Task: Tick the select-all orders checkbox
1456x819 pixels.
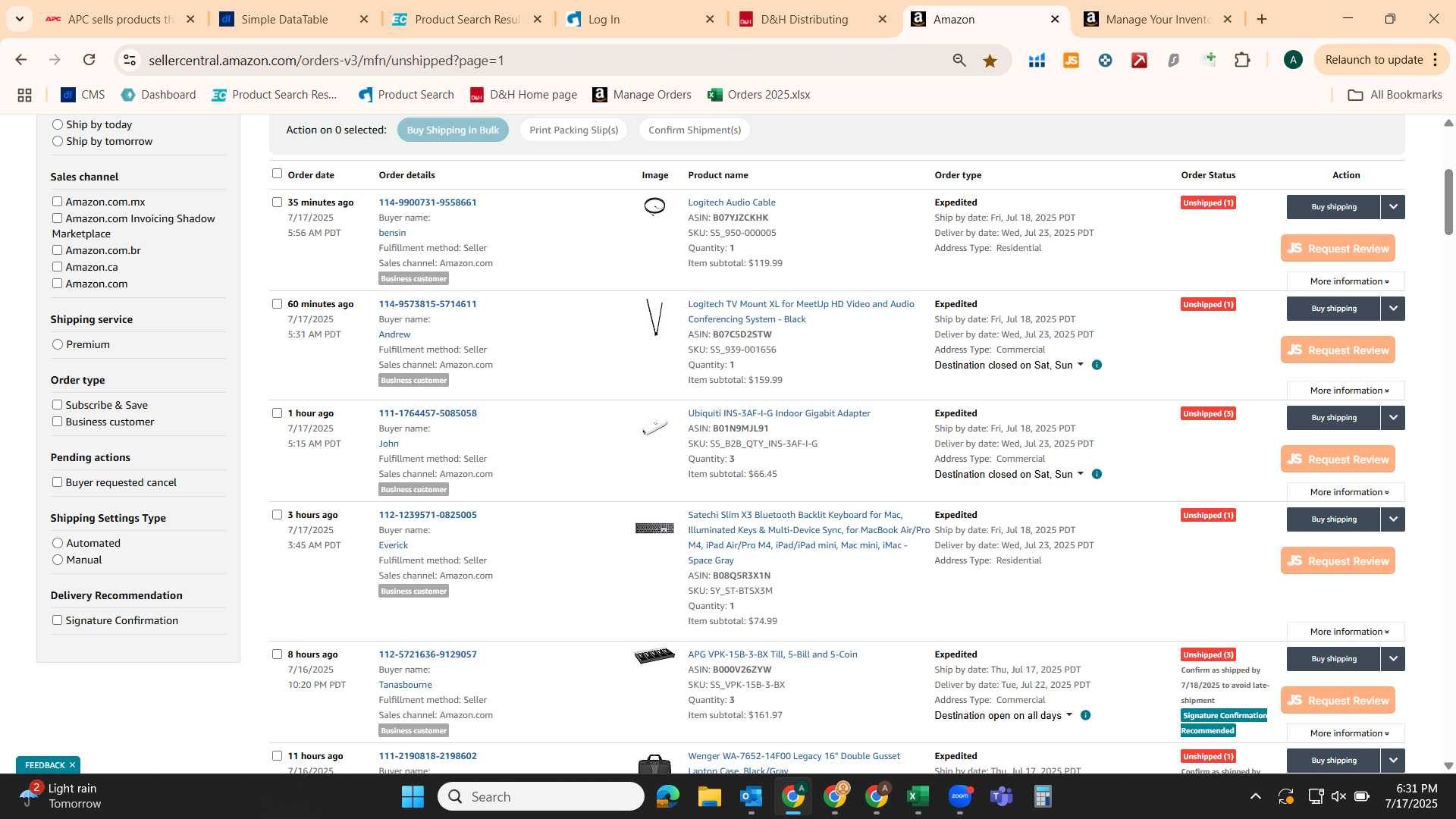Action: click(277, 174)
